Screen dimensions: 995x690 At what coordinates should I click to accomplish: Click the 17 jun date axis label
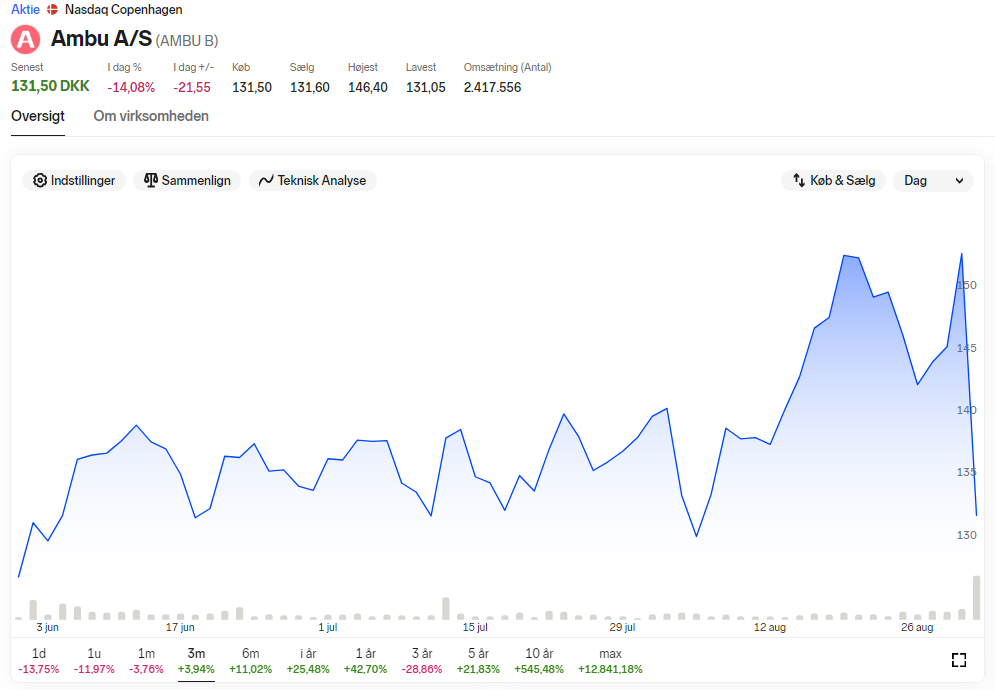click(180, 627)
